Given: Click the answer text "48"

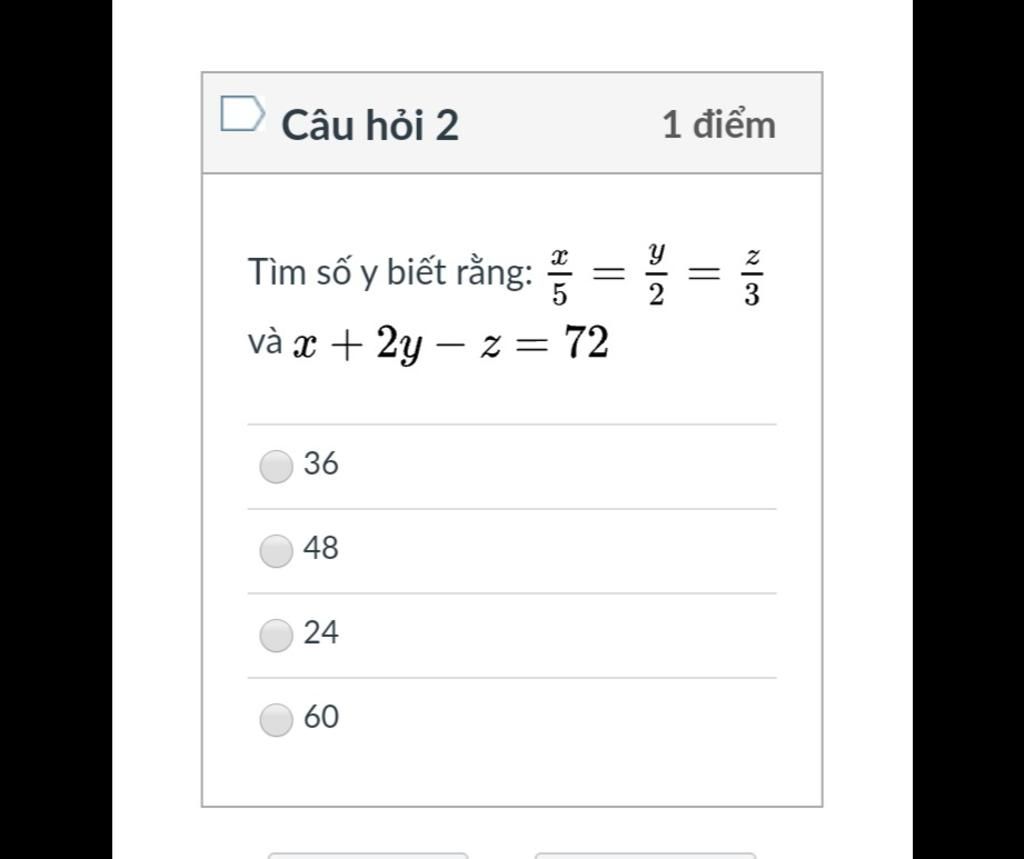Looking at the screenshot, I should (321, 548).
